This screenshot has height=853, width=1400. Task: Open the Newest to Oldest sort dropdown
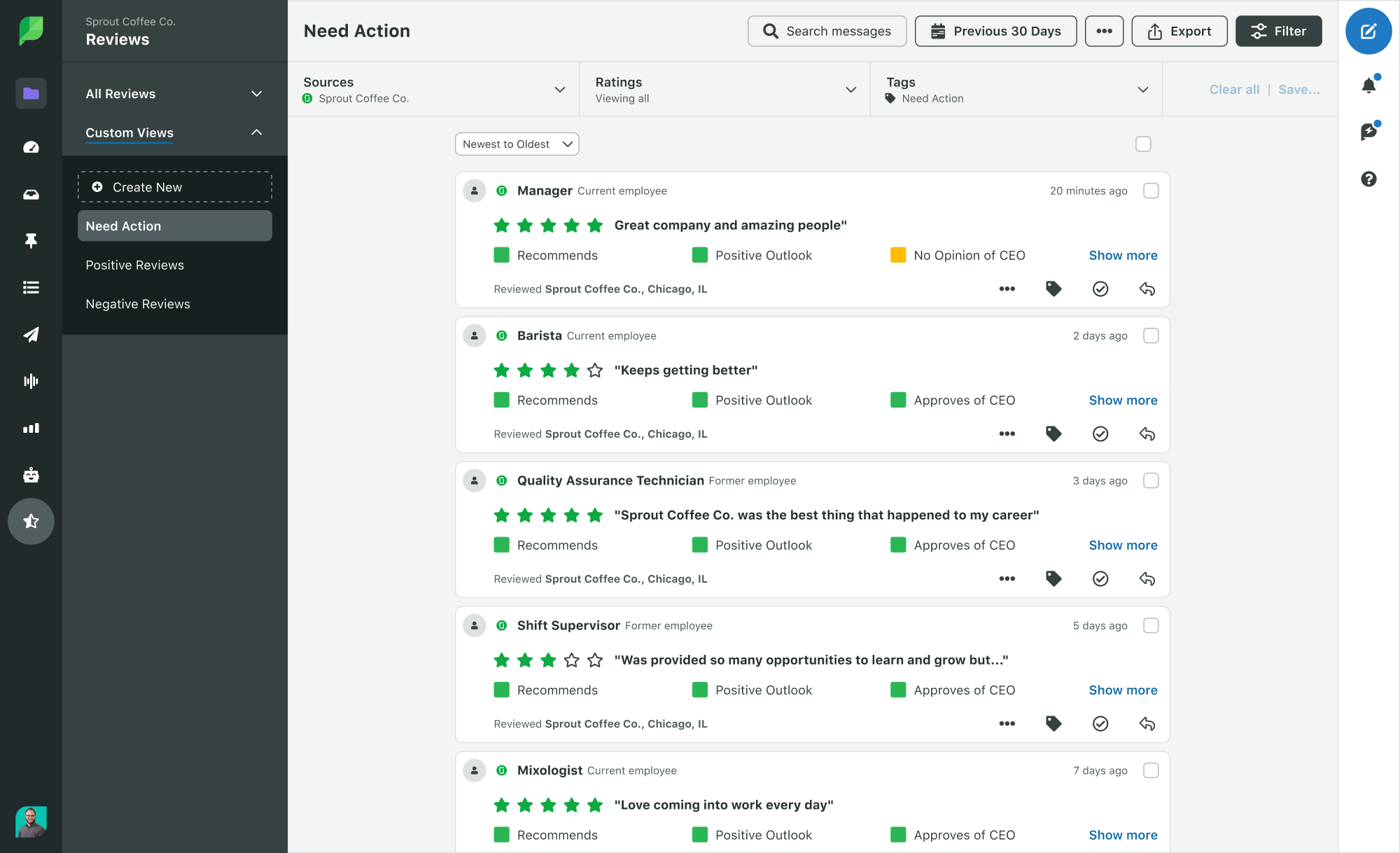516,144
